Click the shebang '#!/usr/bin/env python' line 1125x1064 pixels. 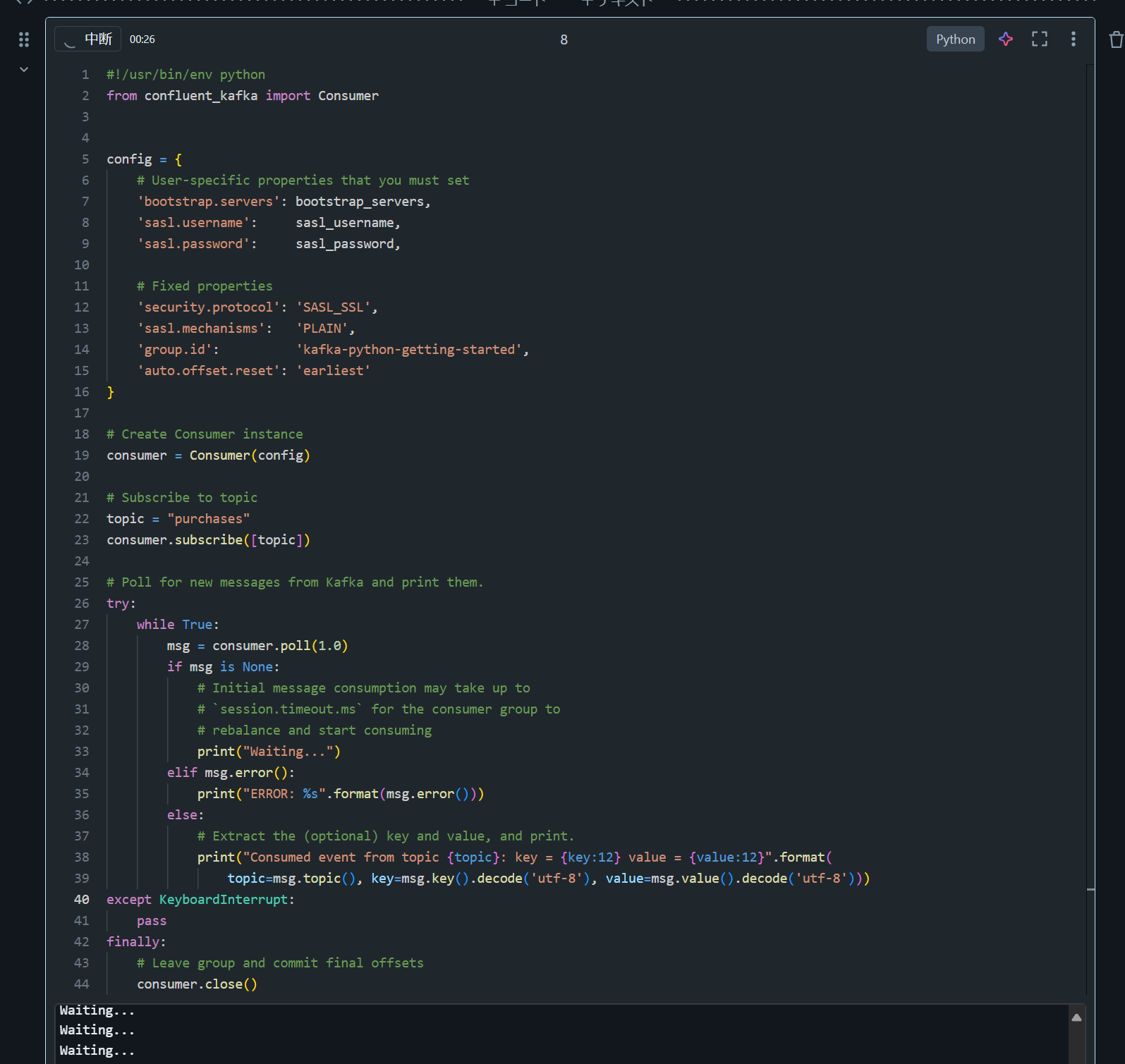[186, 75]
